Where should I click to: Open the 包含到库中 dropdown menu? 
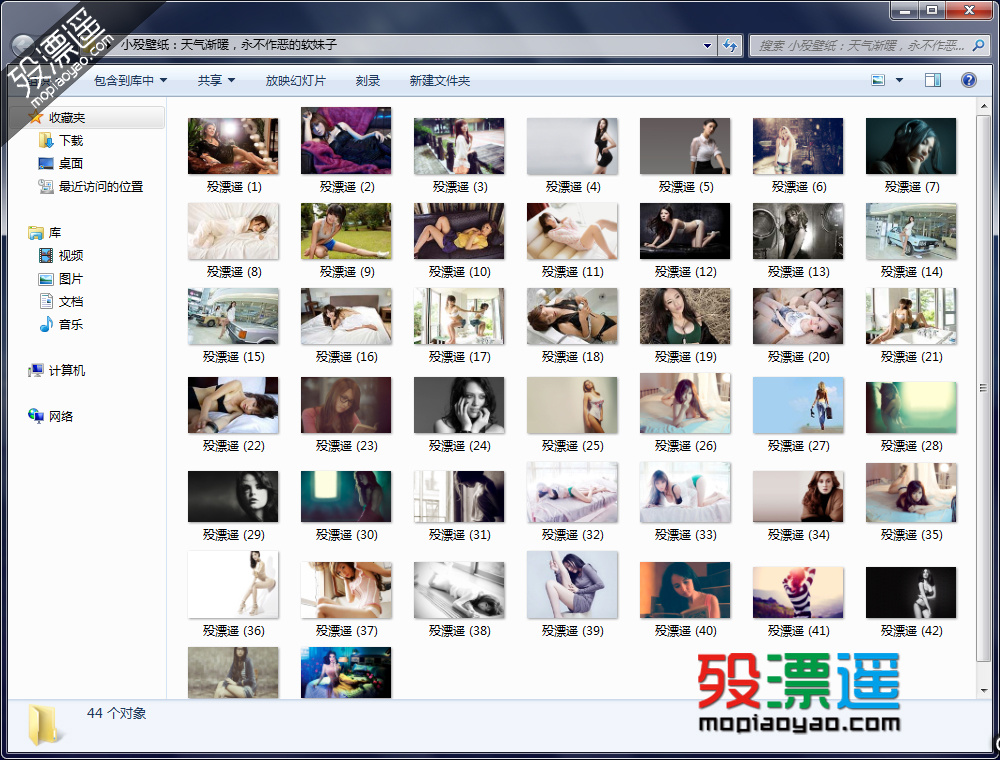coord(130,80)
